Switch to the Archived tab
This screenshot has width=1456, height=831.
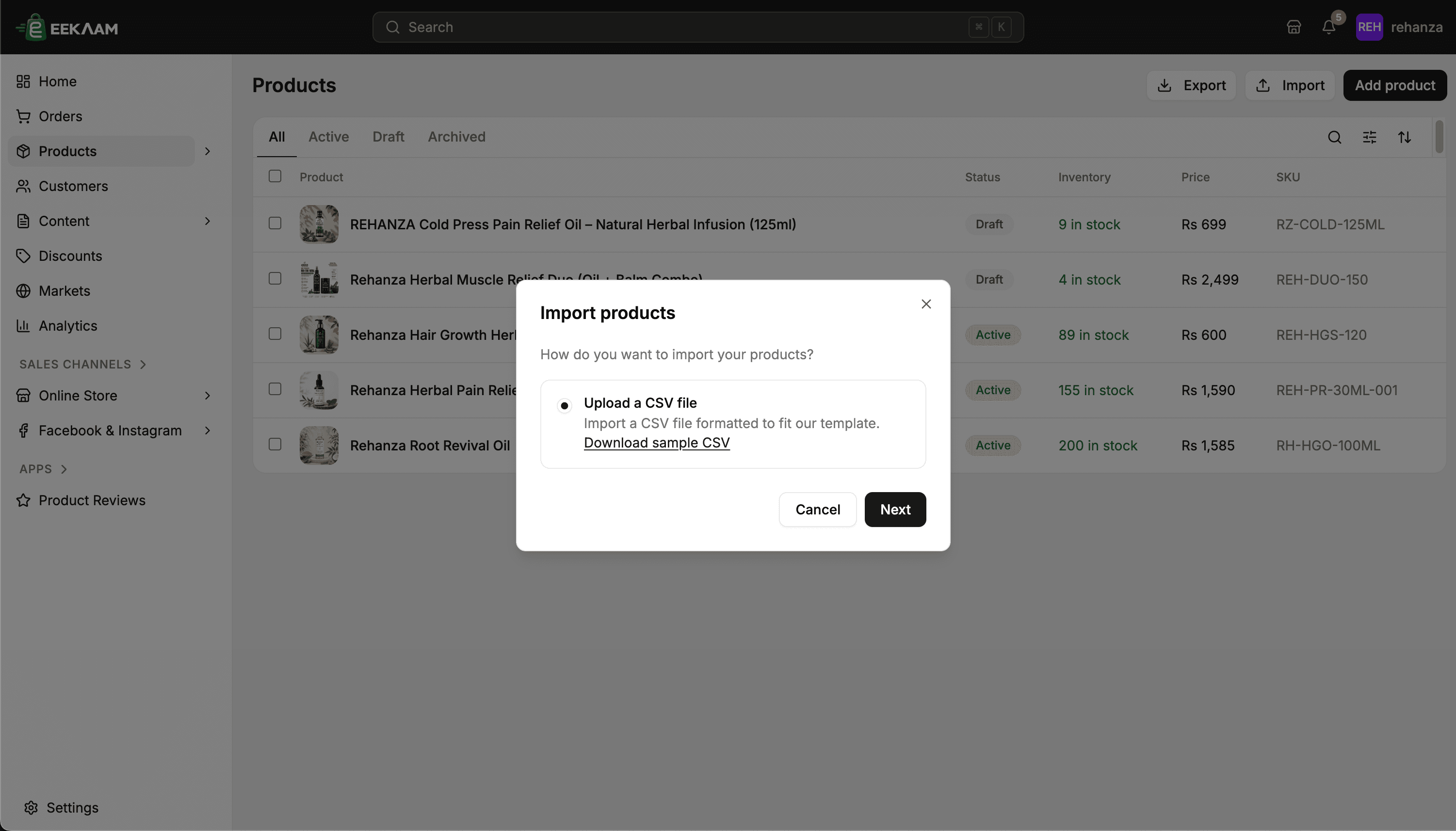click(x=457, y=137)
